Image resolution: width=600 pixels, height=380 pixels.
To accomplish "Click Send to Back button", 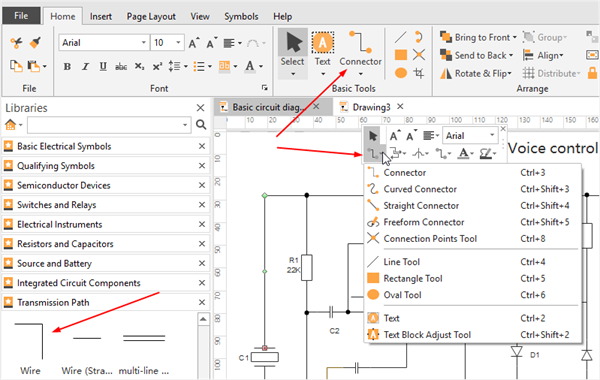I will click(476, 55).
